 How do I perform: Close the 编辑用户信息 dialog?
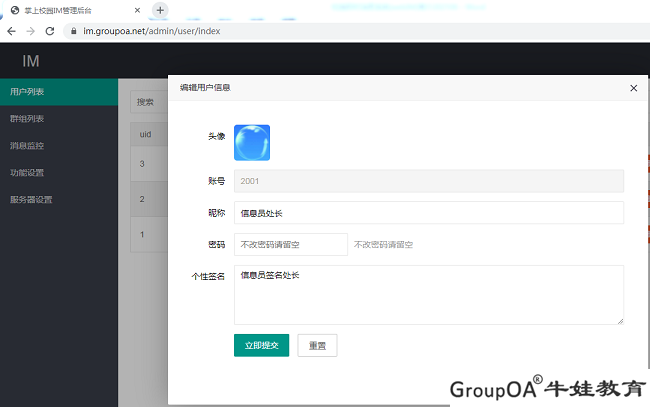633,88
